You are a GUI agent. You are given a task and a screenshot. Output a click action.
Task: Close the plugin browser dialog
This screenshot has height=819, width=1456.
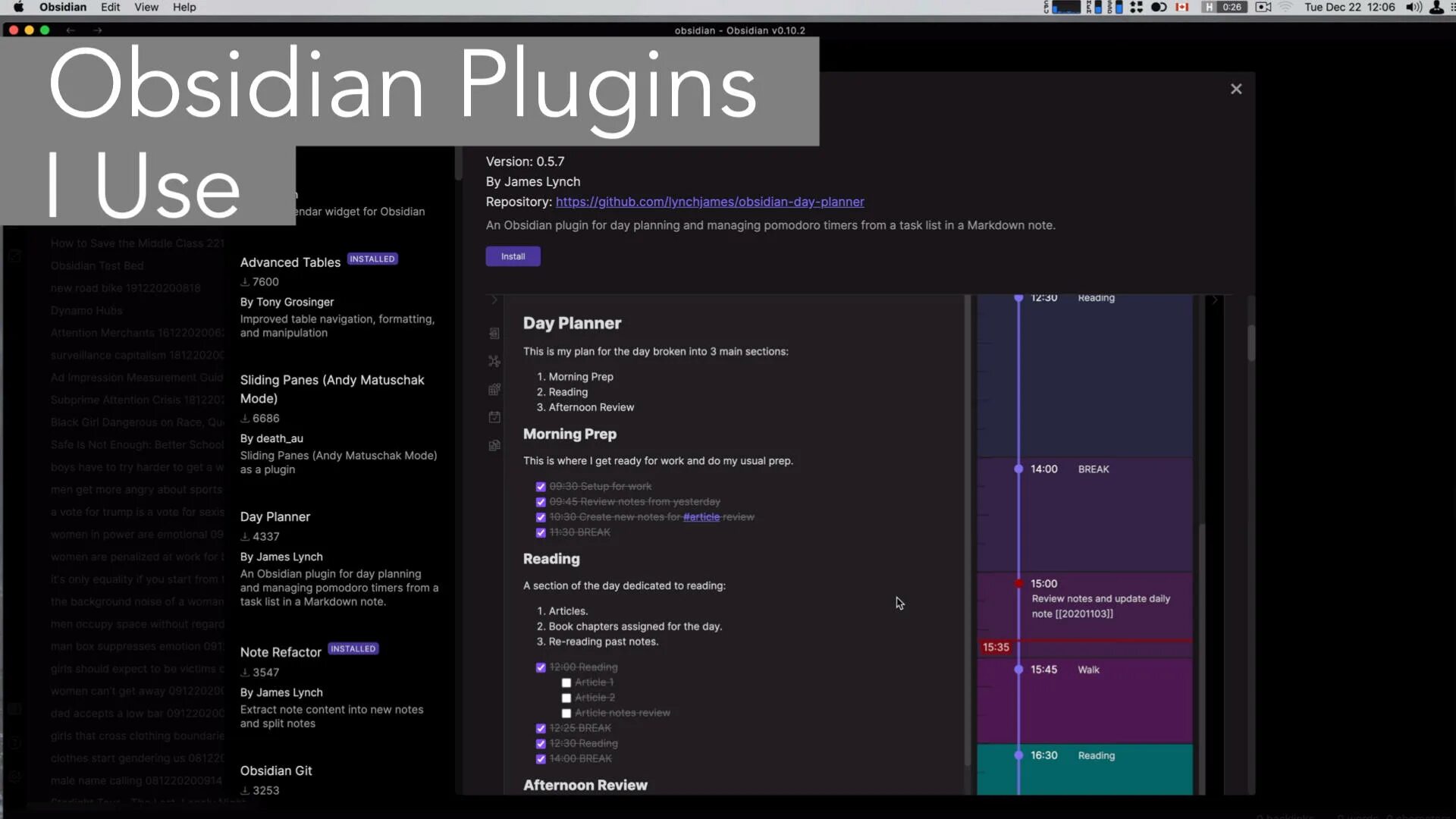pyautogui.click(x=1236, y=89)
